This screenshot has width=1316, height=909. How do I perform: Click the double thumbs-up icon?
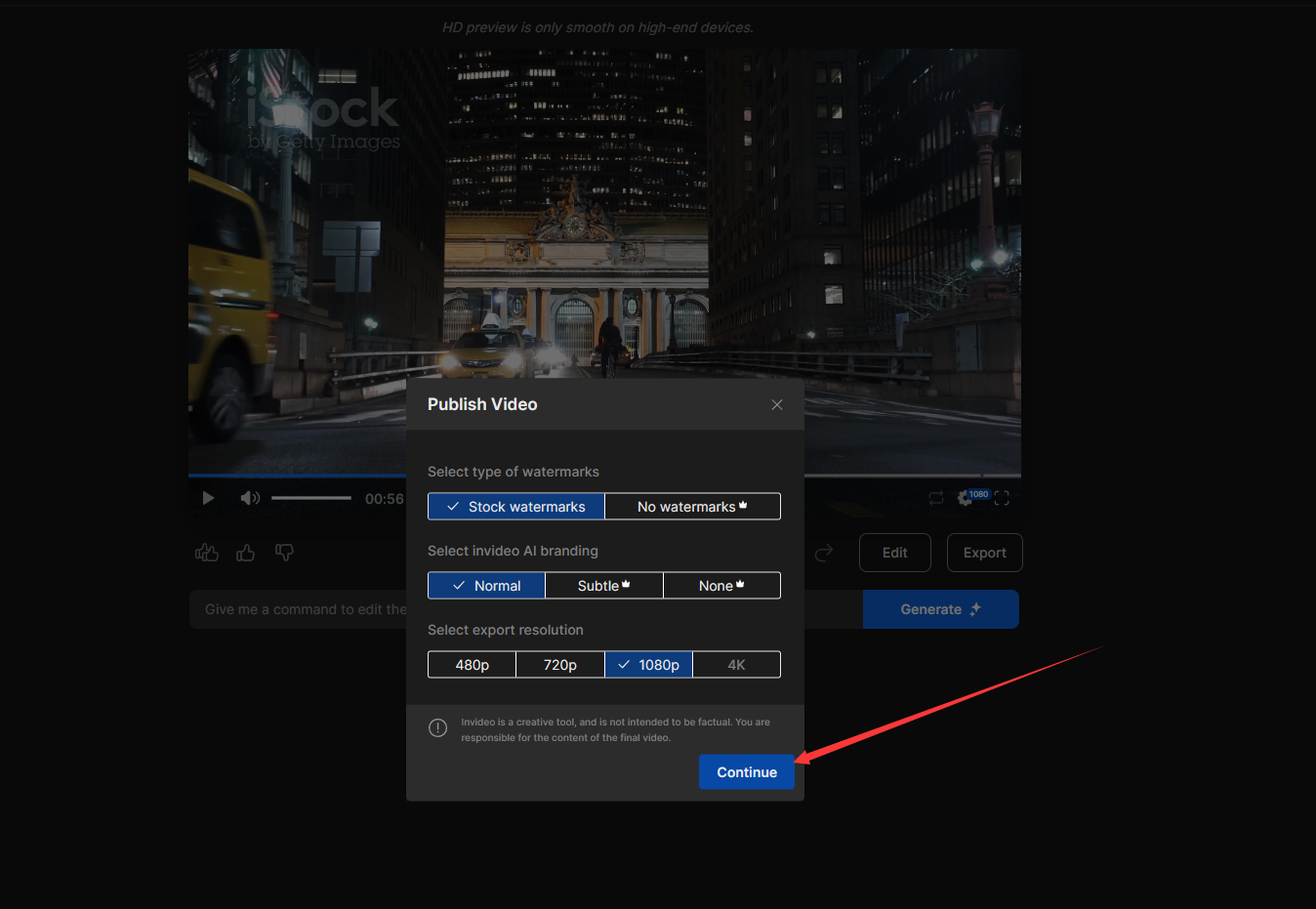pos(207,553)
